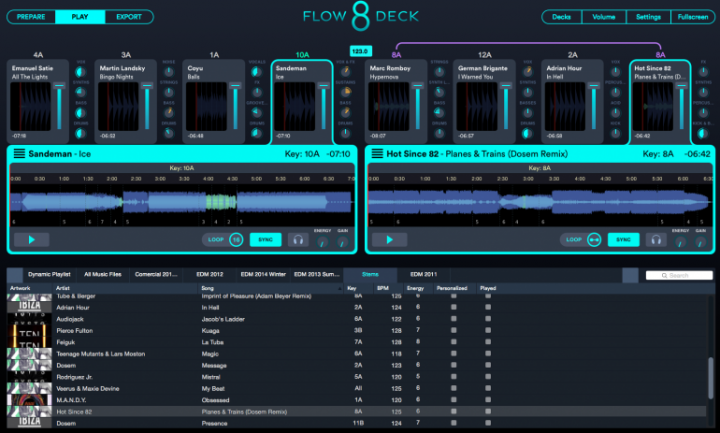Click the Search field in the library

(679, 276)
